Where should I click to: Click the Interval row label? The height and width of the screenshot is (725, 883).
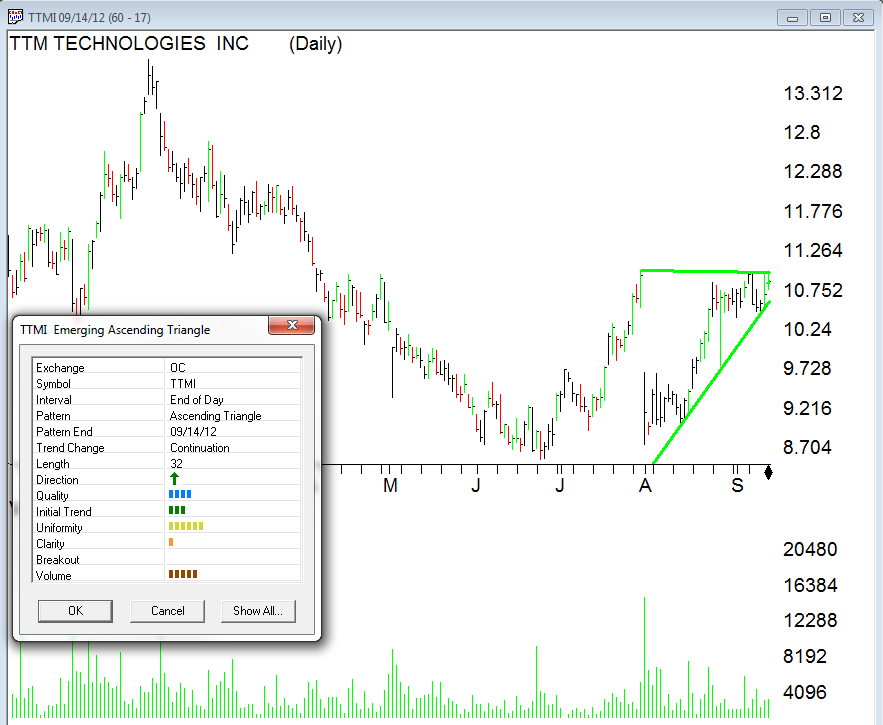click(x=54, y=400)
